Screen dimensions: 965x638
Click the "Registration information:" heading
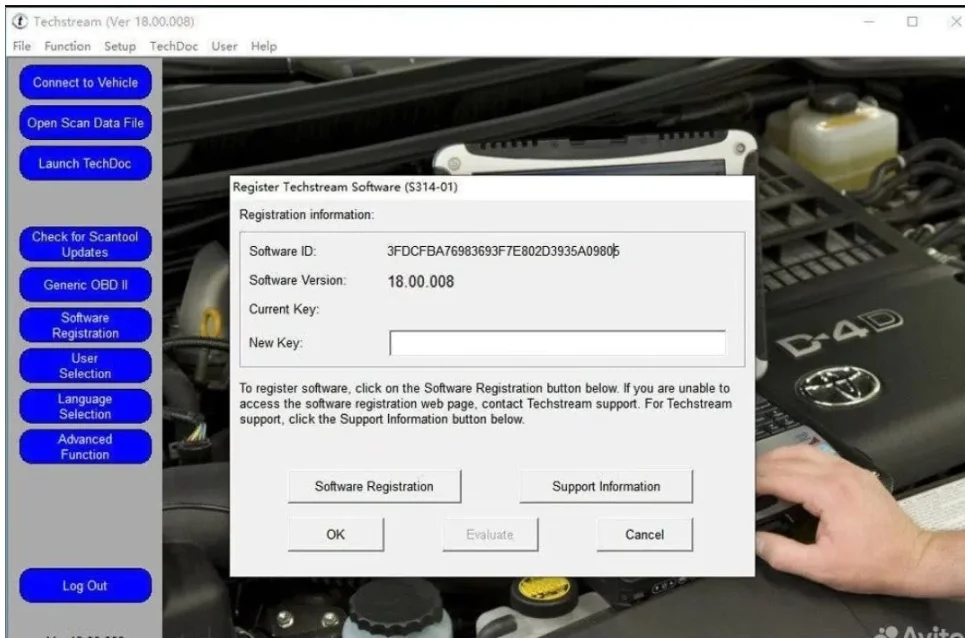point(306,215)
